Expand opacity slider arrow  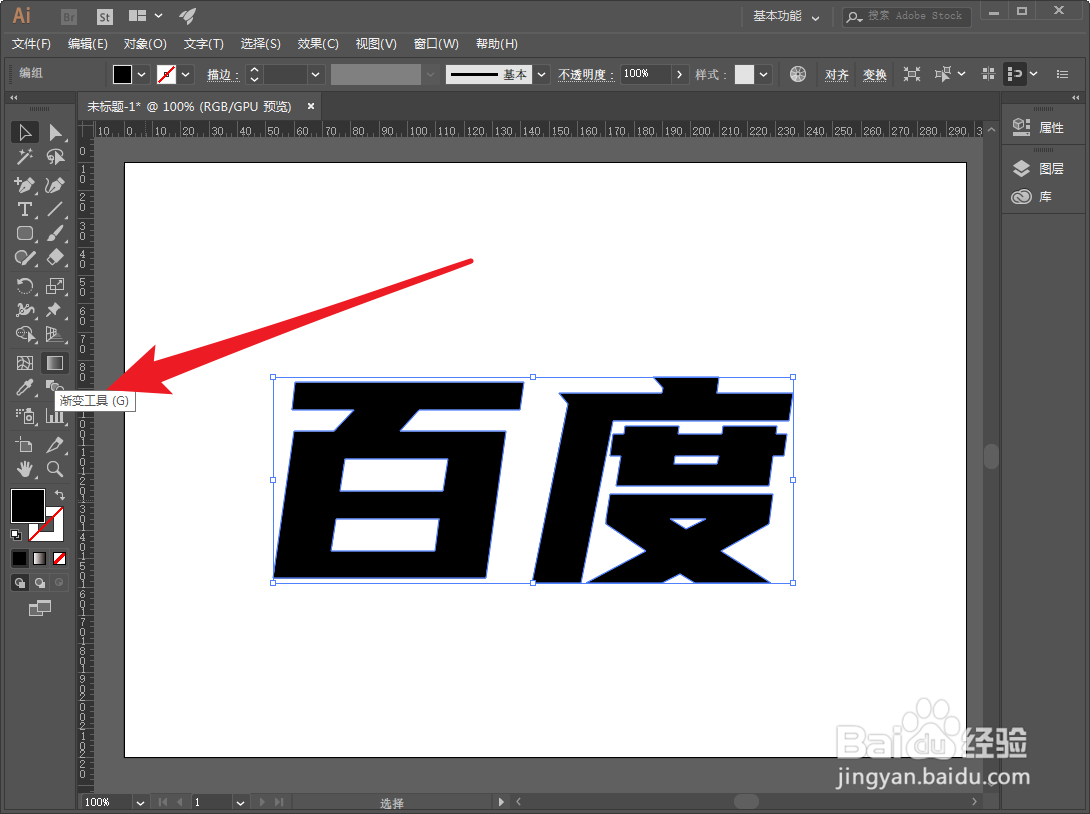point(679,74)
